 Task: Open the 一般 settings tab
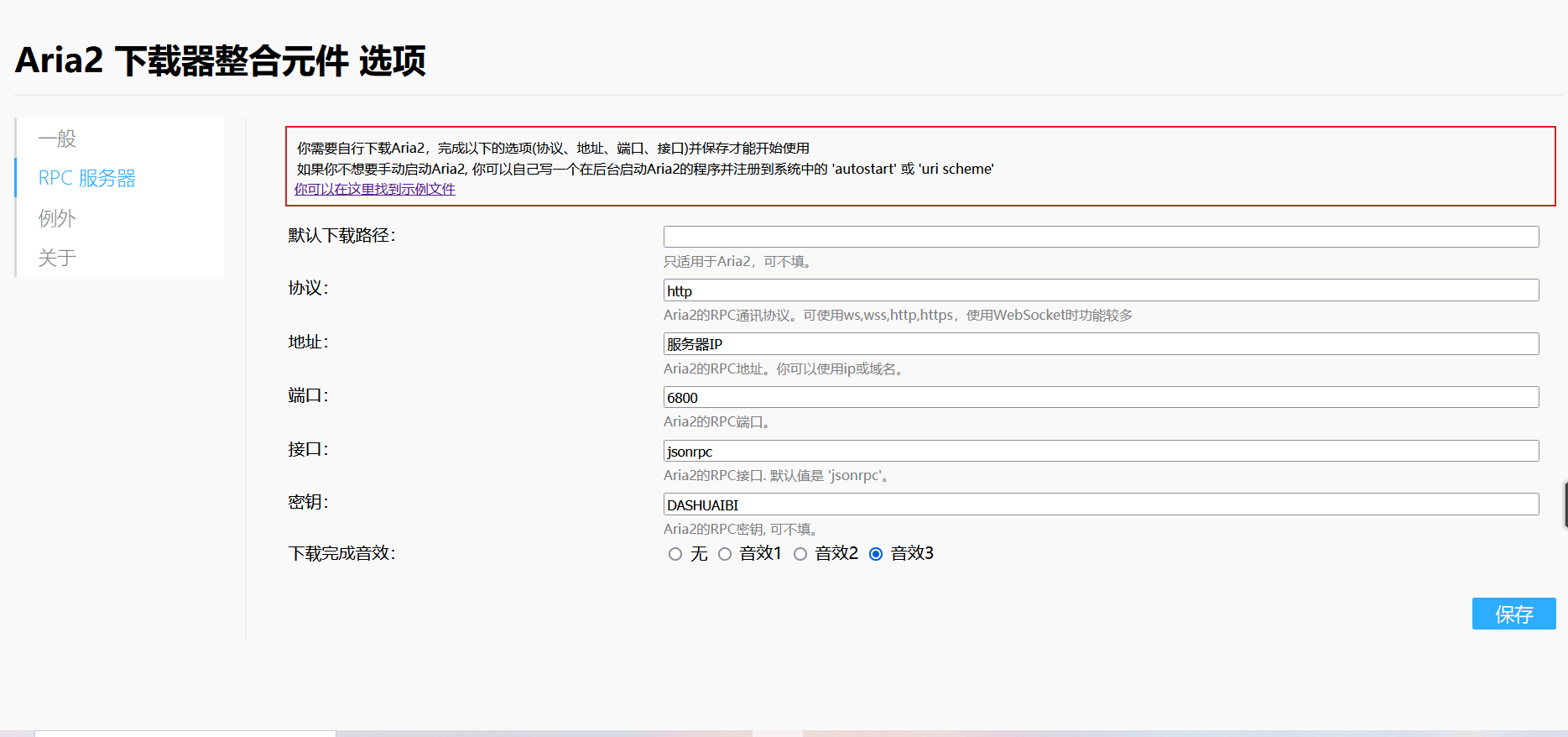point(120,139)
